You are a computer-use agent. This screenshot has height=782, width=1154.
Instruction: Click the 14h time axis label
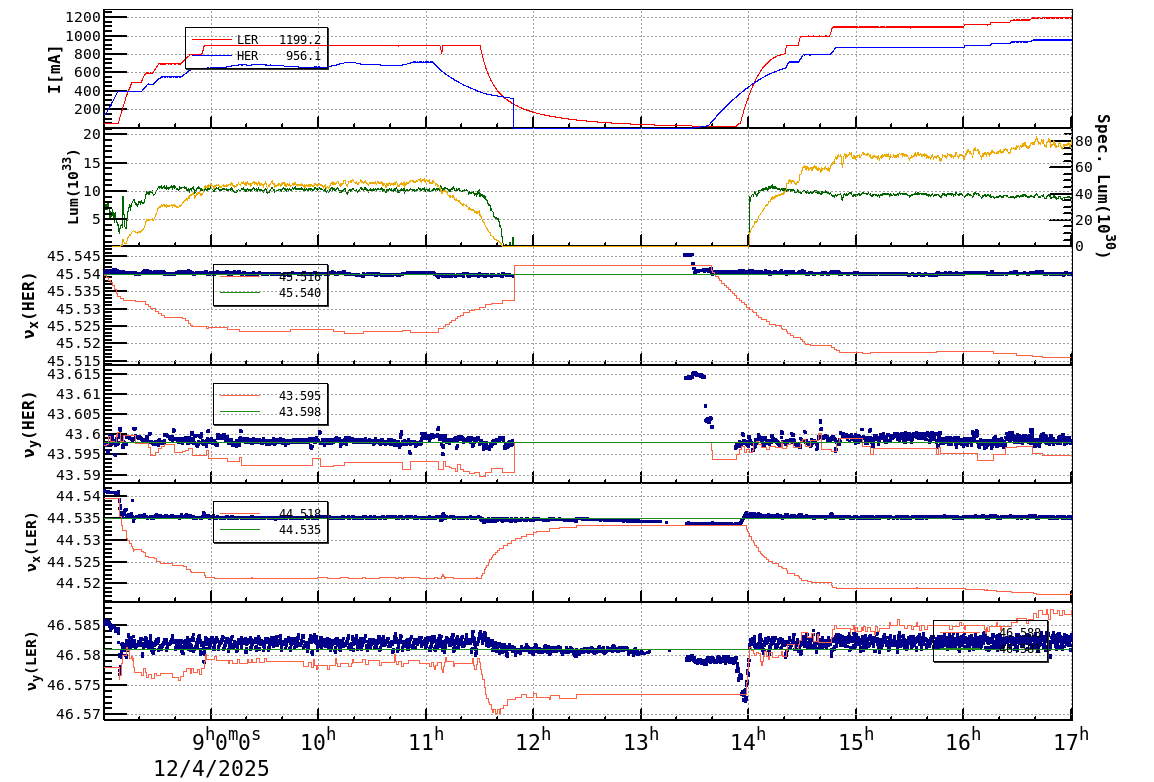click(x=748, y=739)
